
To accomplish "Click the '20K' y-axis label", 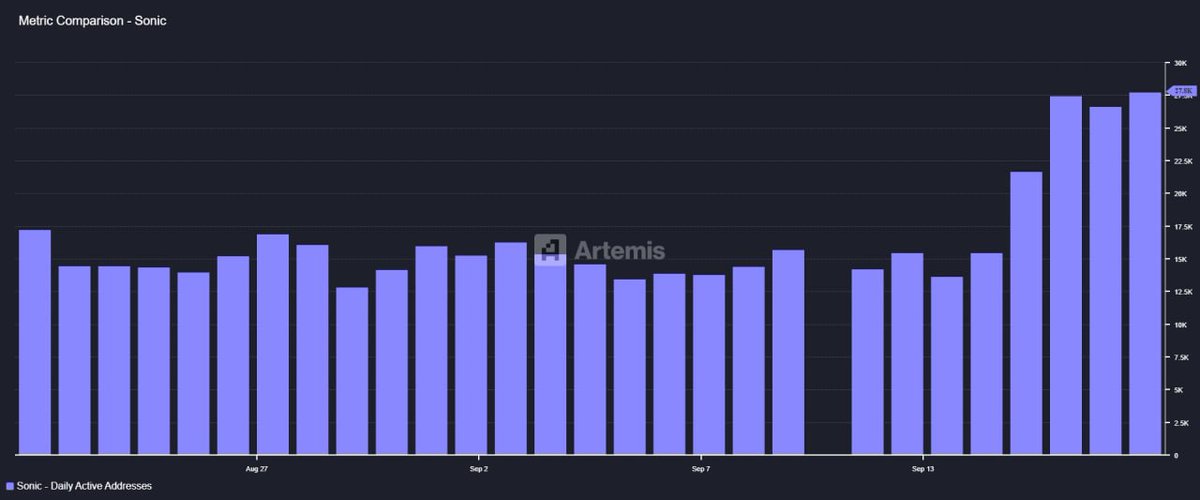I will pyautogui.click(x=1181, y=194).
